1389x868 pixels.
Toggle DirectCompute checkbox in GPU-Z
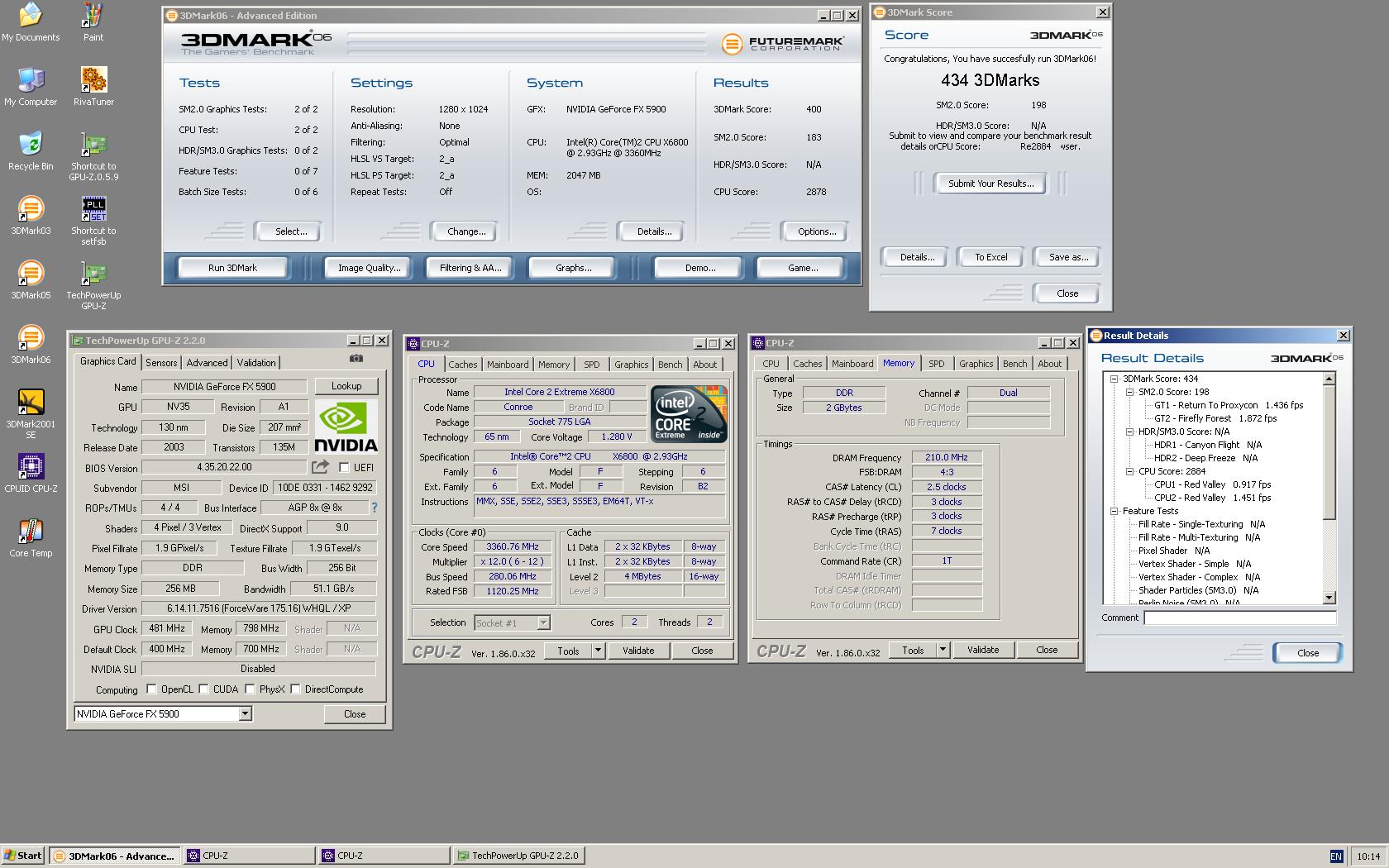tap(295, 689)
